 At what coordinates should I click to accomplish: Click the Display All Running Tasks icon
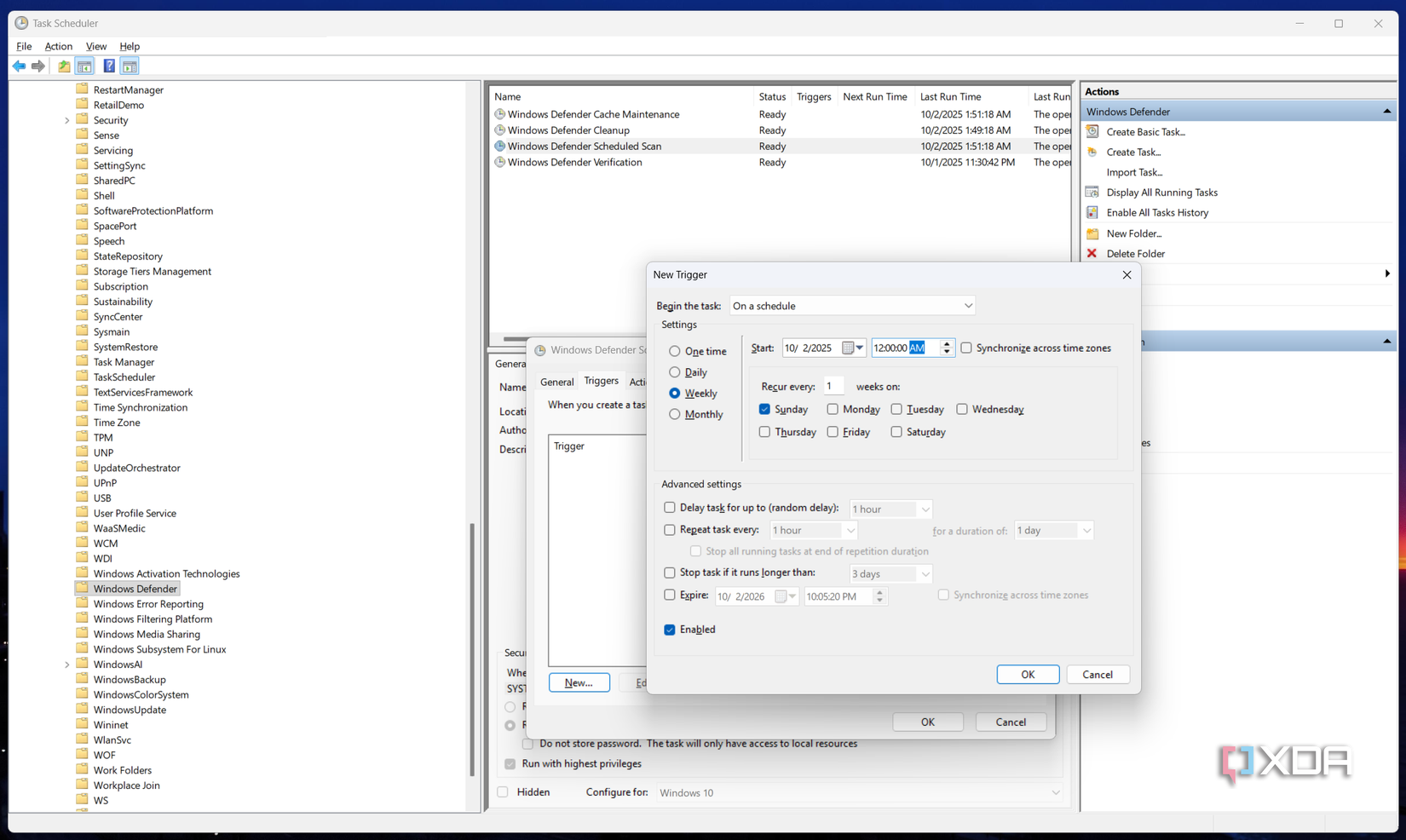[x=1092, y=192]
